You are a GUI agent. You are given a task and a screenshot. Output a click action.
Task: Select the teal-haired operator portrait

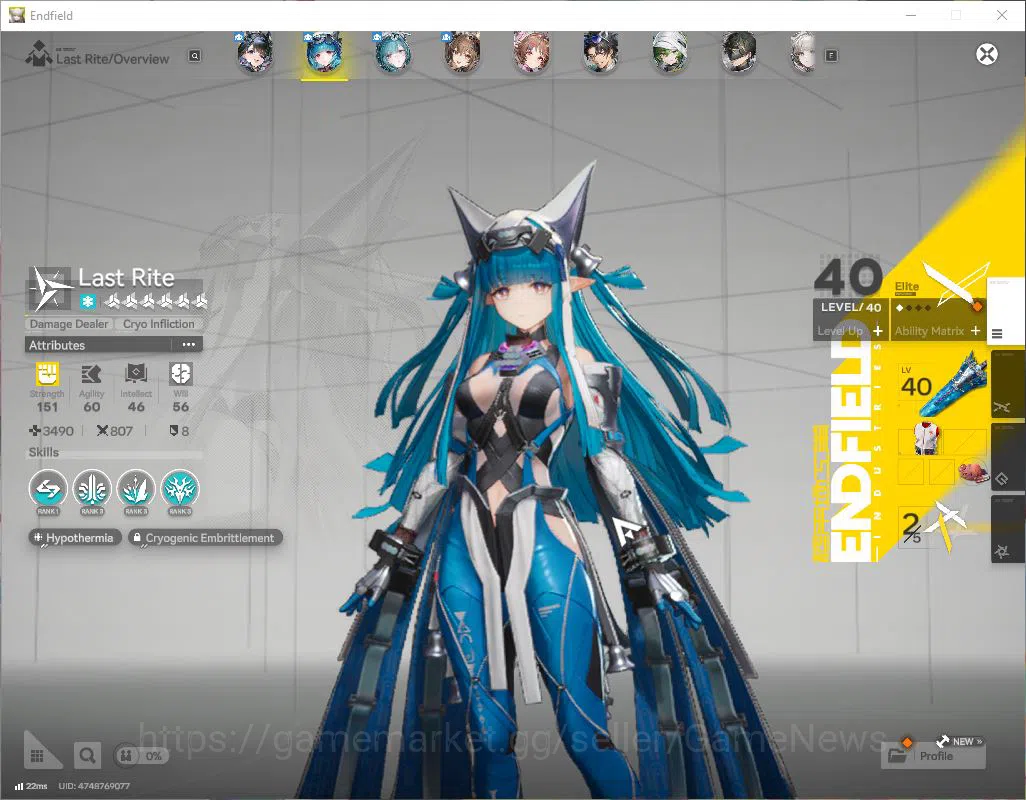click(x=393, y=53)
